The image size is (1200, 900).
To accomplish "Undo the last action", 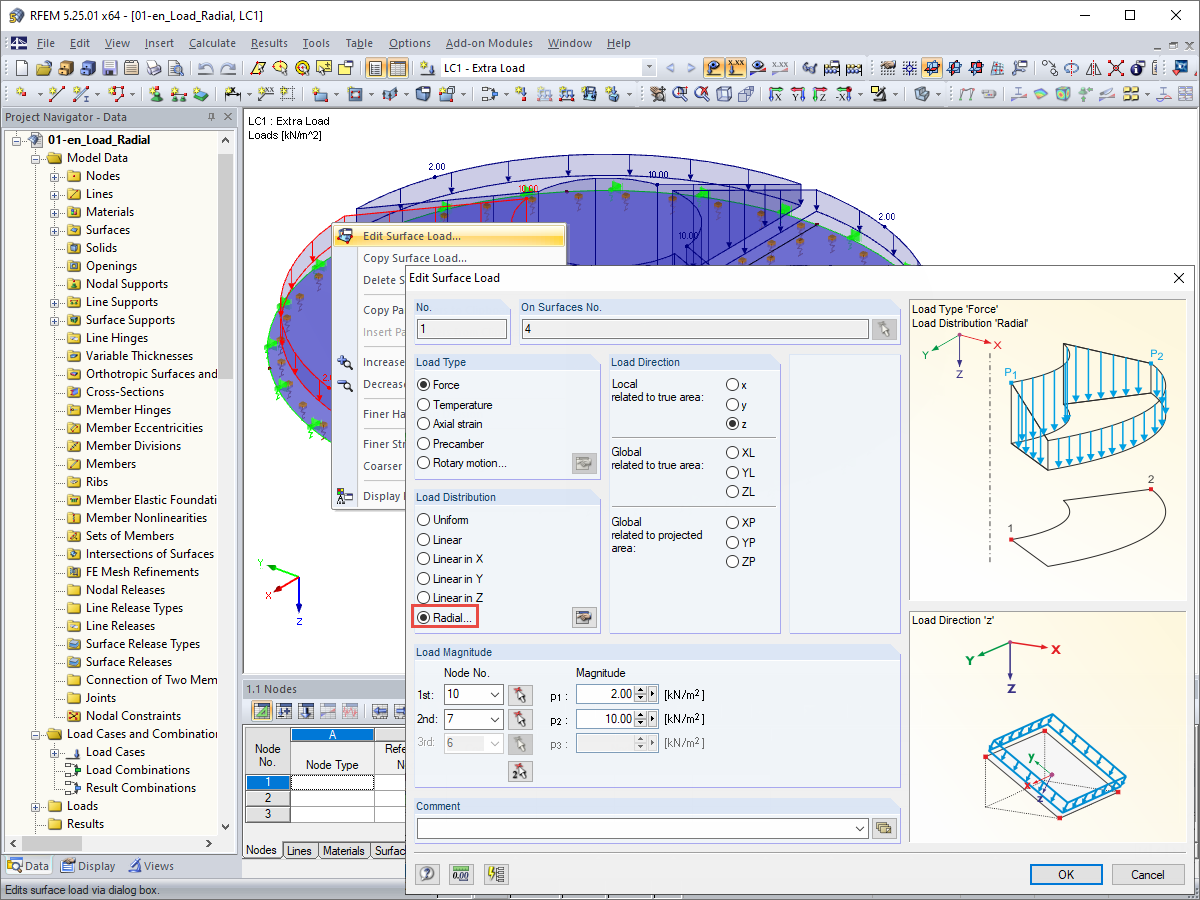I will (x=204, y=68).
